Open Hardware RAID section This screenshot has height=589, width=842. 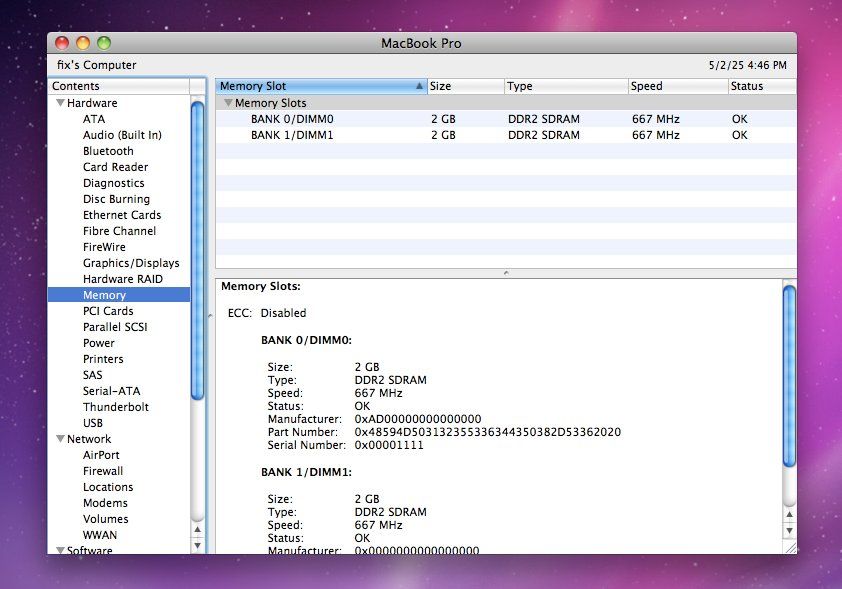pyautogui.click(x=123, y=279)
